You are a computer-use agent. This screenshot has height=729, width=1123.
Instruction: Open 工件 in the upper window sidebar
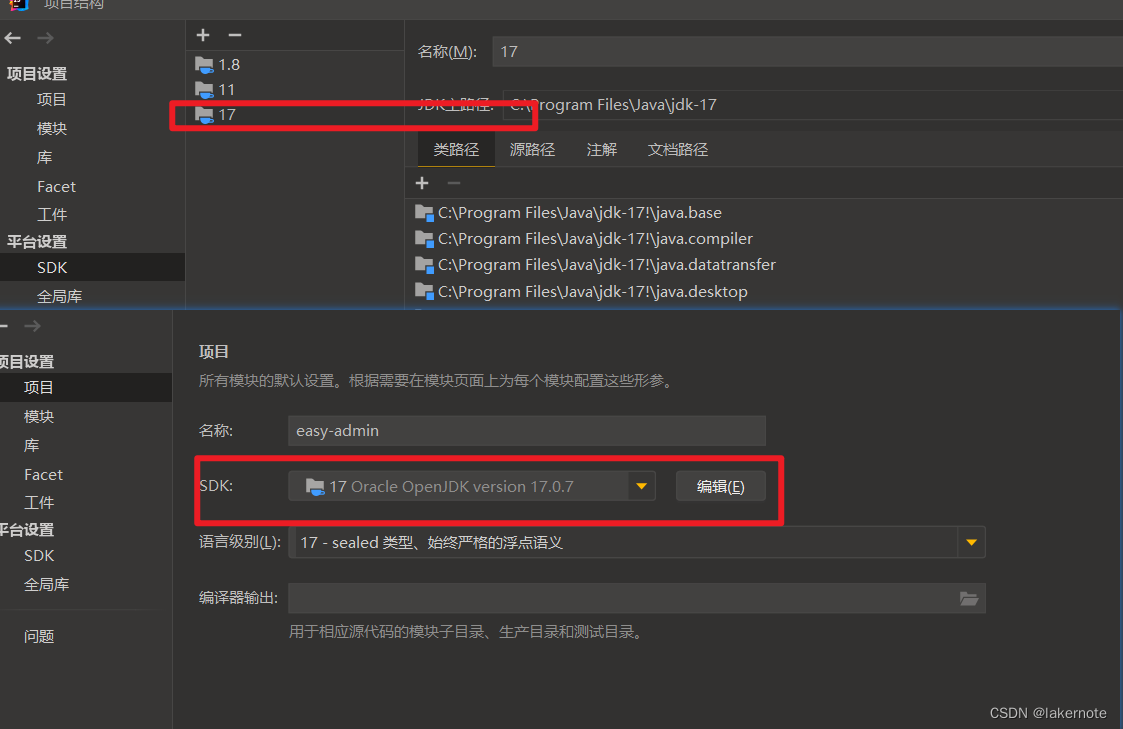[52, 214]
